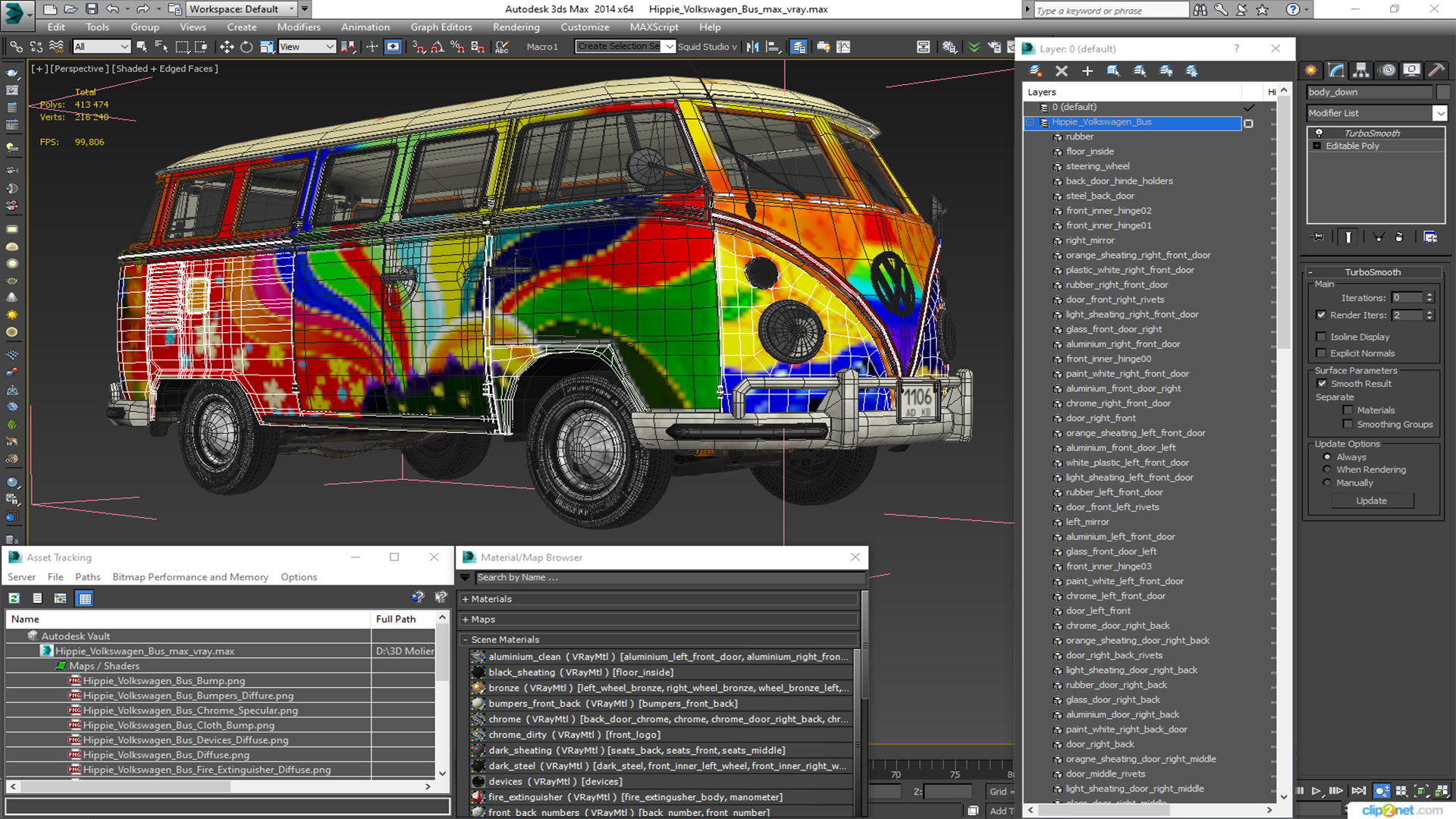This screenshot has height=819, width=1456.
Task: Click Create New Layer icon in Layer dialog
Action: point(1035,71)
